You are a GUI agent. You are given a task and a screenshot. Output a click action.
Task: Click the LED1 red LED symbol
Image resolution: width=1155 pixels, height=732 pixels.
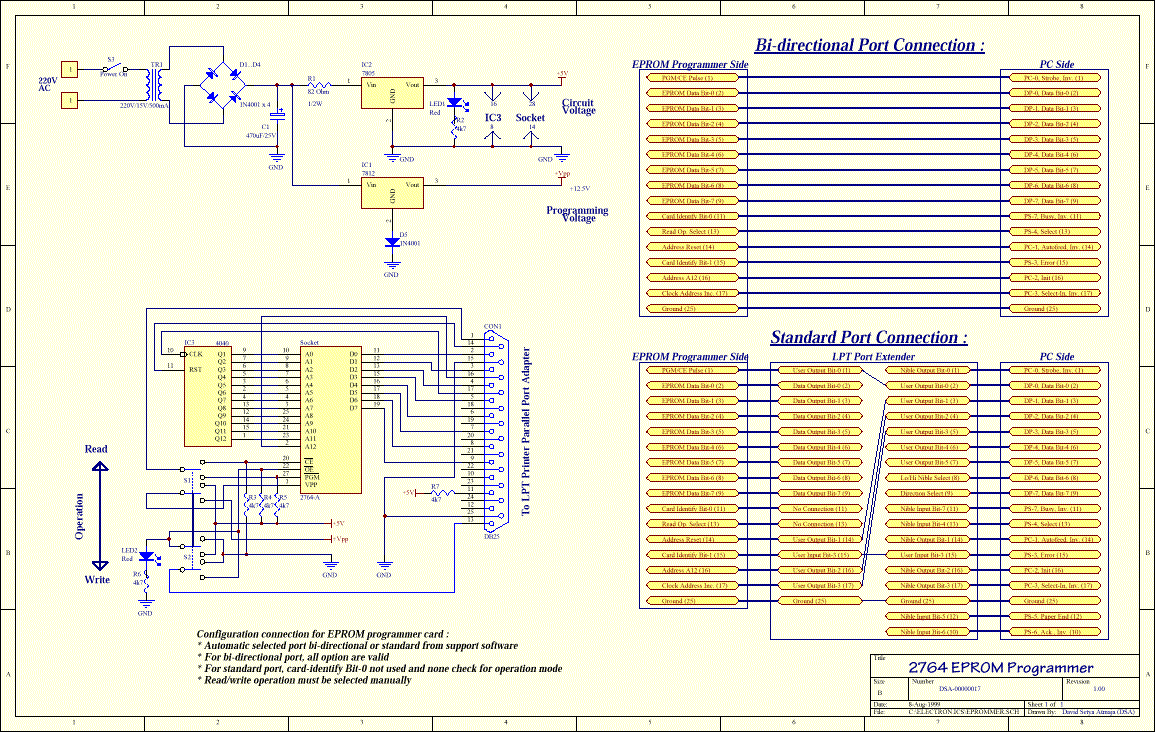click(455, 103)
